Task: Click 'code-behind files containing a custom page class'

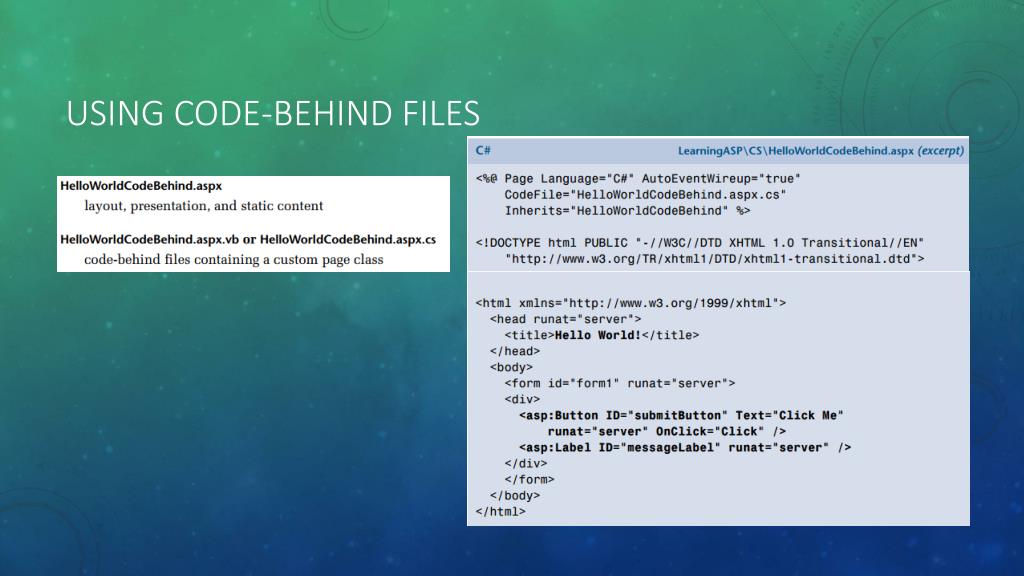Action: click(234, 260)
